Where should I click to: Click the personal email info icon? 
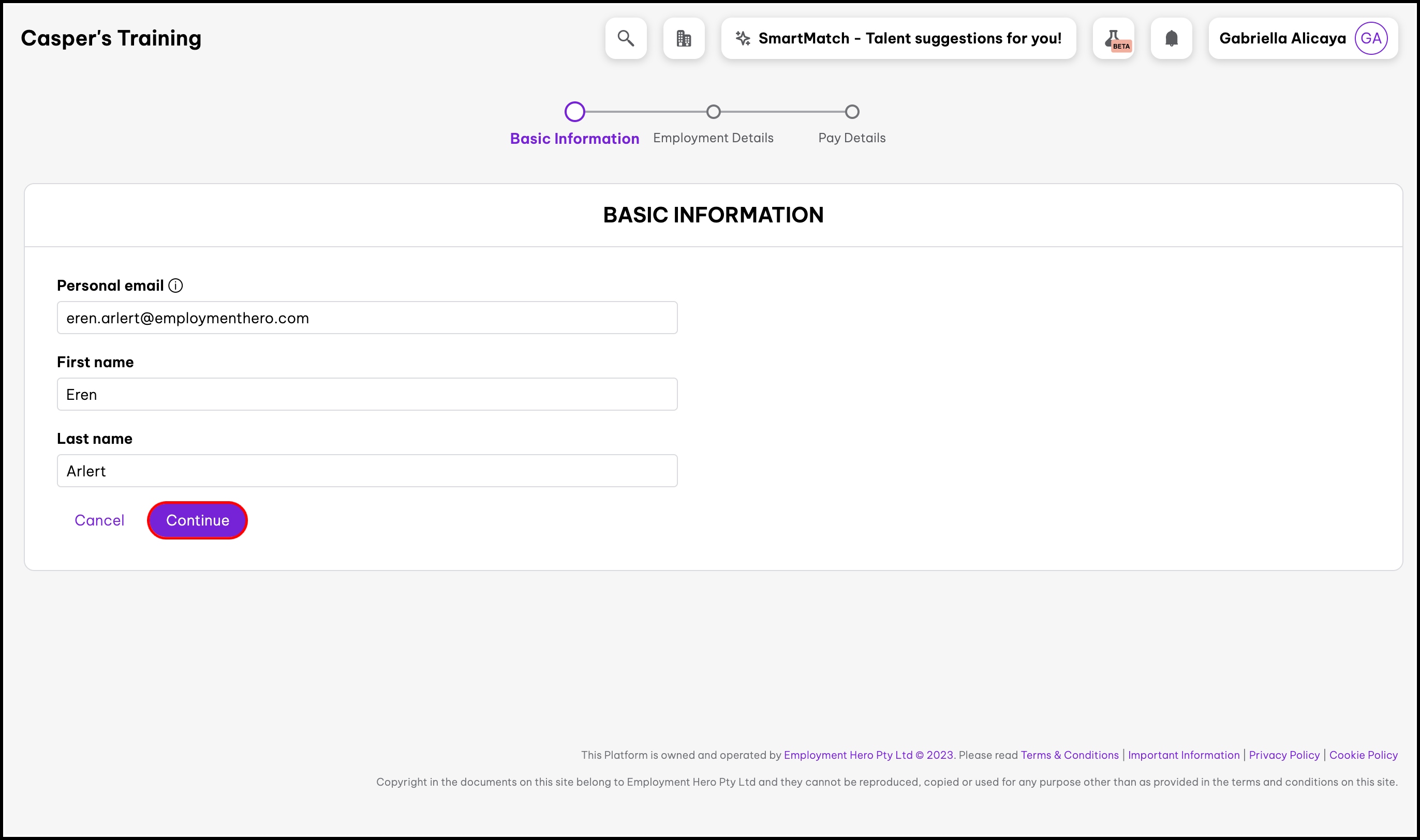pos(175,286)
